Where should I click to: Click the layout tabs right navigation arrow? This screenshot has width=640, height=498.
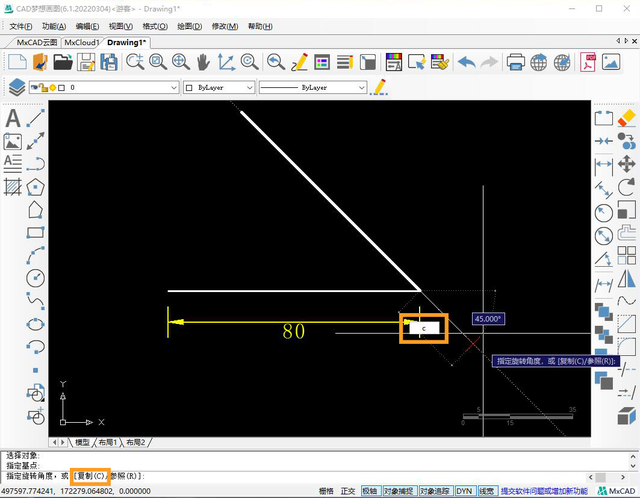coord(62,442)
